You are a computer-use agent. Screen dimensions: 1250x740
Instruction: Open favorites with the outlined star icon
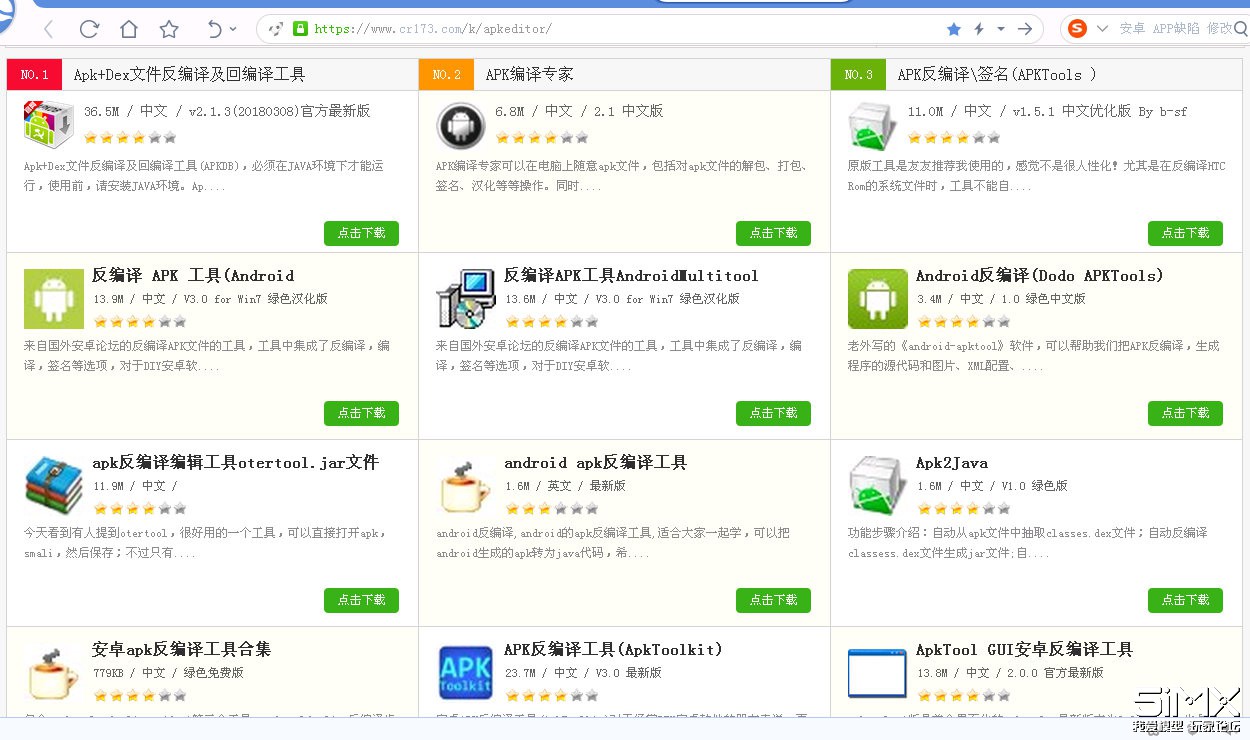(x=169, y=29)
